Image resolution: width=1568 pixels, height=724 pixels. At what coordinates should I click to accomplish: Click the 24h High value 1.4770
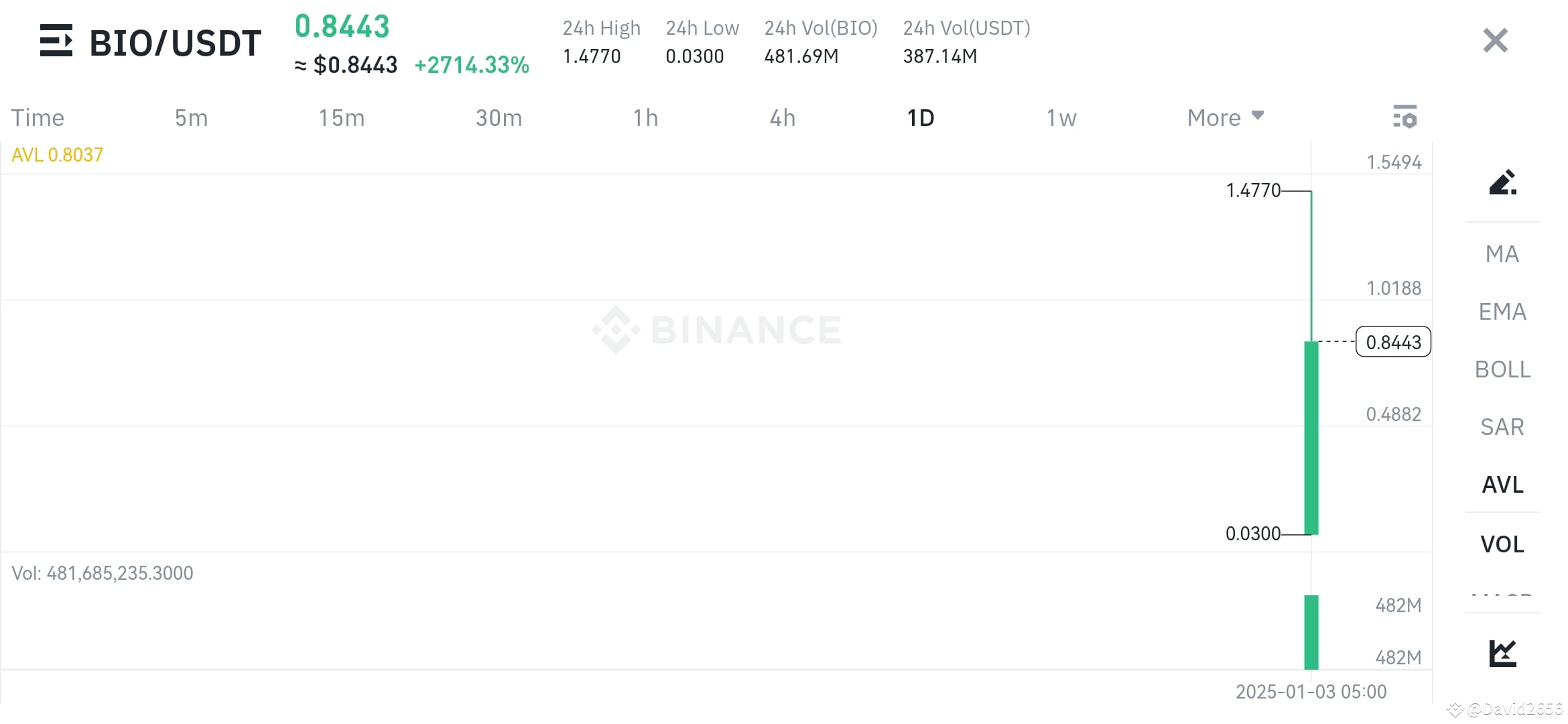tap(592, 56)
